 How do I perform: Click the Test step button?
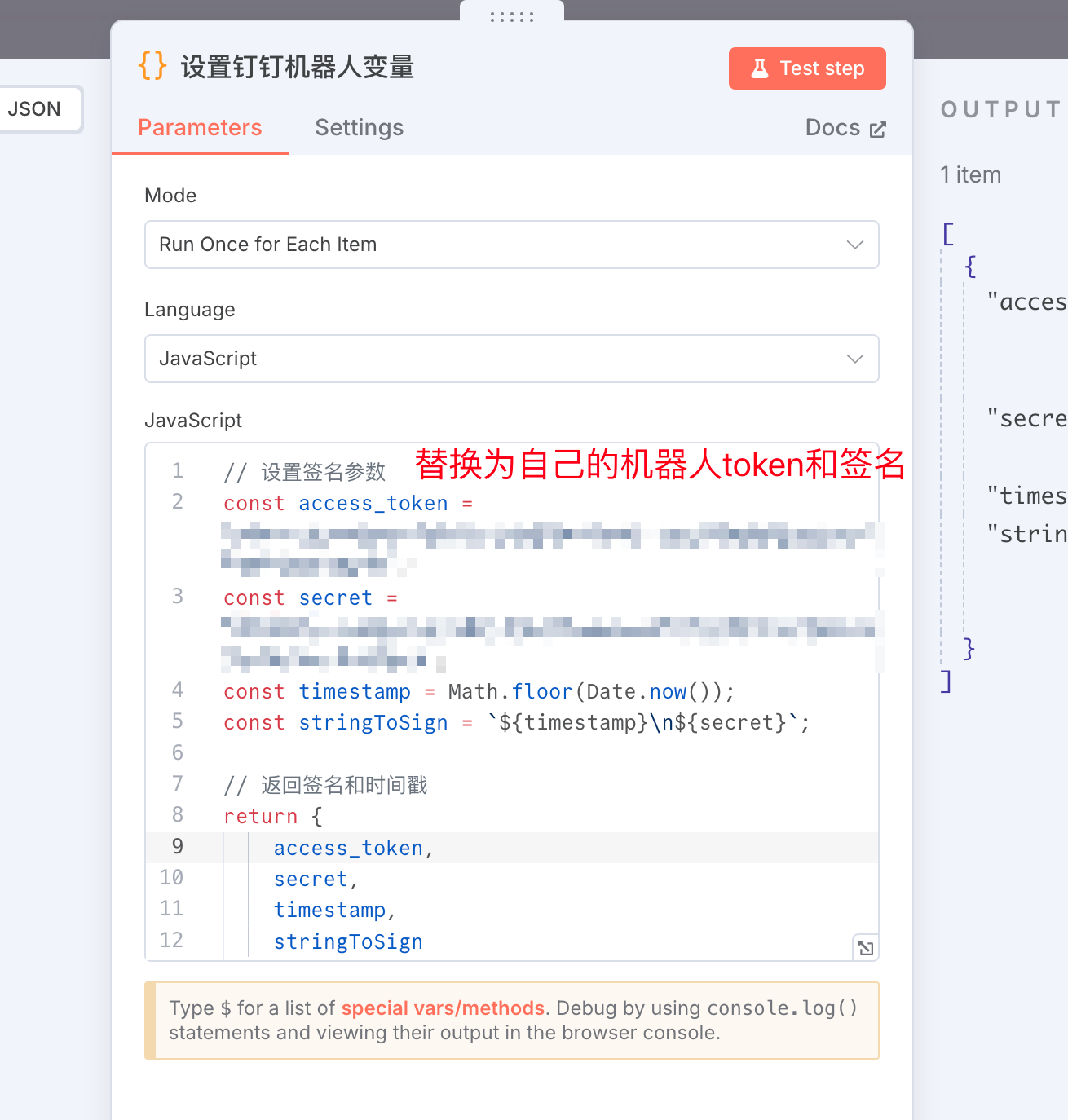(x=807, y=68)
